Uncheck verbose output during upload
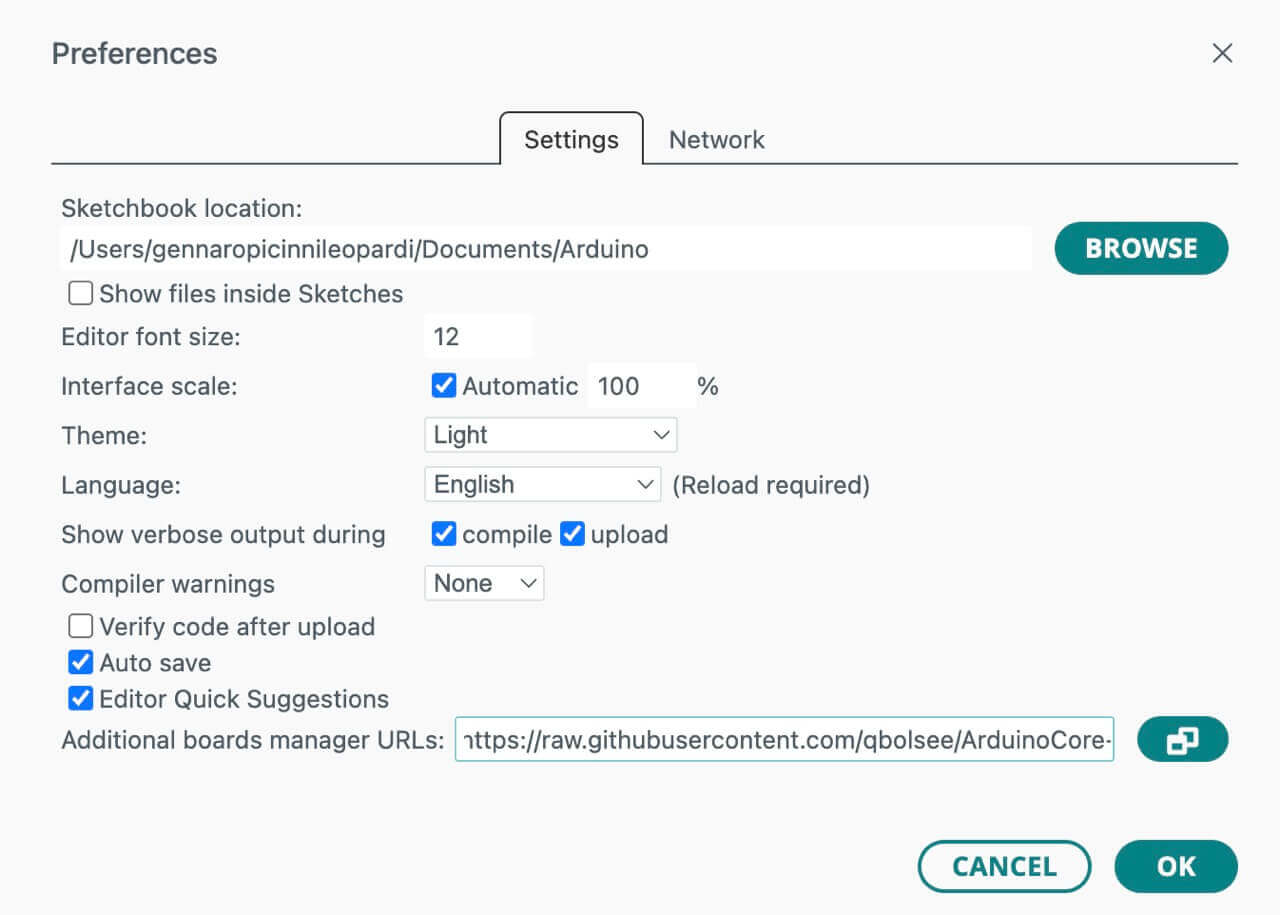 click(x=571, y=534)
